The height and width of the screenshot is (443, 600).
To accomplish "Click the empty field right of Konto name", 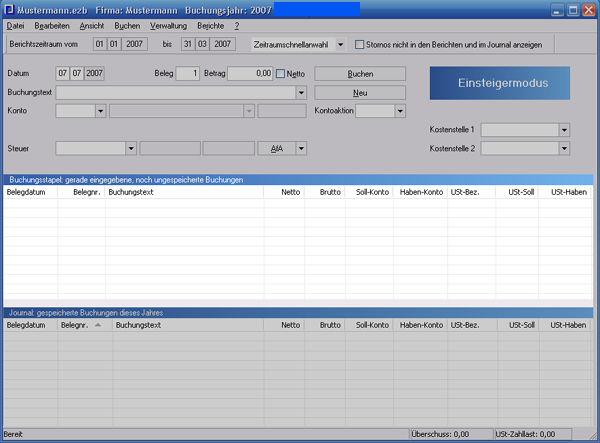I will pyautogui.click(x=282, y=111).
